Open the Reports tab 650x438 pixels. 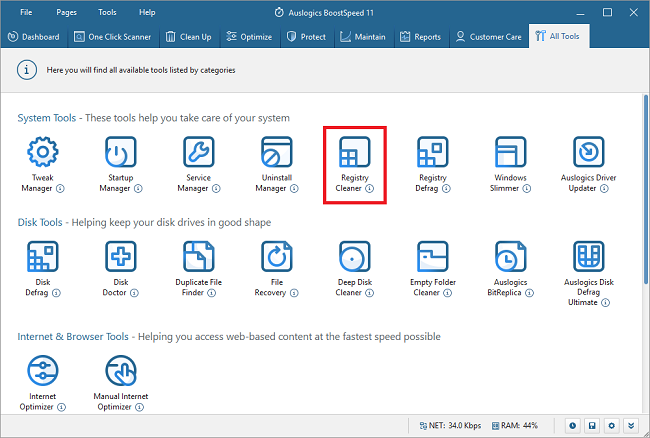[x=421, y=37]
